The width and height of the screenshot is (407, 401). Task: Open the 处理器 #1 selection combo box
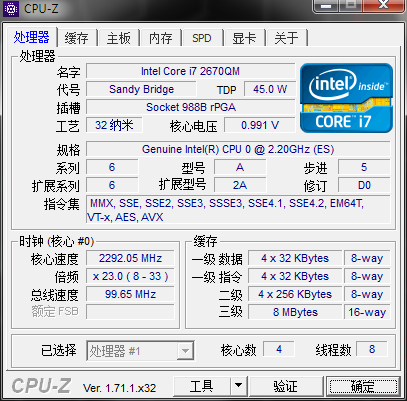point(140,350)
